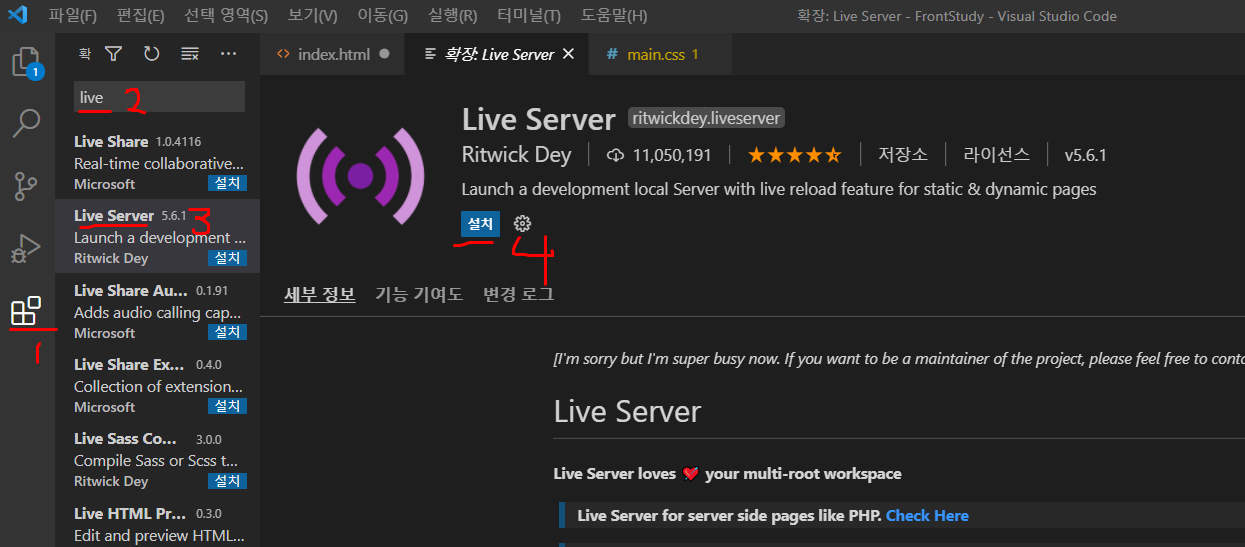The height and width of the screenshot is (547, 1245).
Task: Open the Help (도움말) menu
Action: (x=614, y=16)
